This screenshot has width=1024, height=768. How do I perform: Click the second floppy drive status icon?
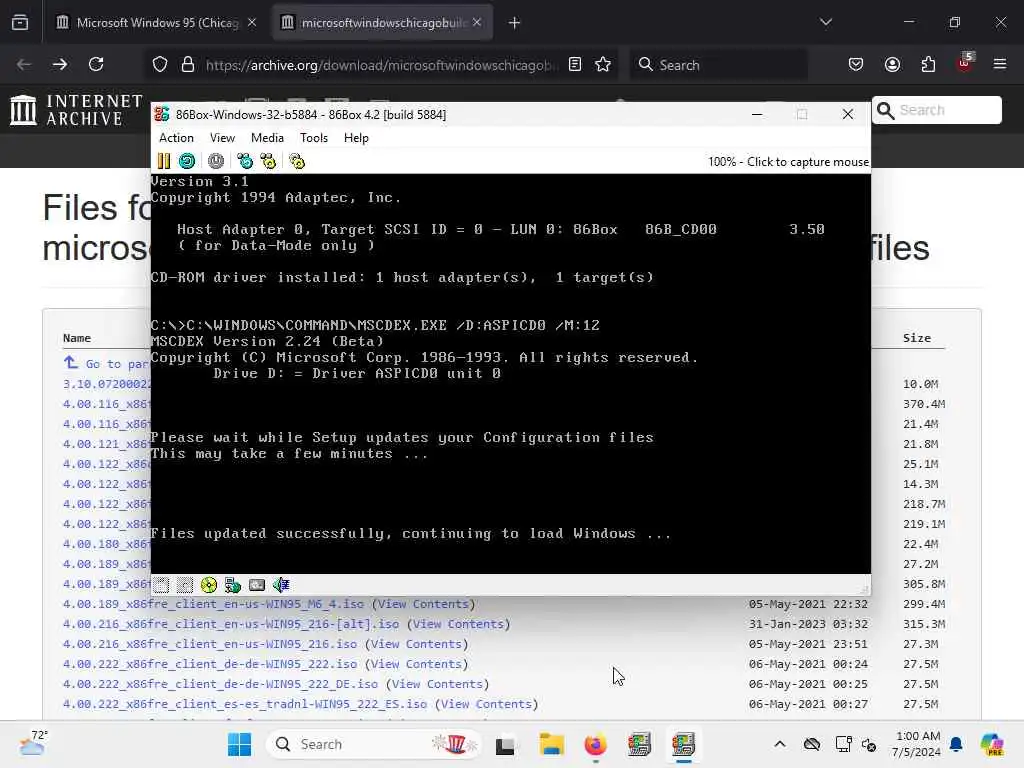185,585
